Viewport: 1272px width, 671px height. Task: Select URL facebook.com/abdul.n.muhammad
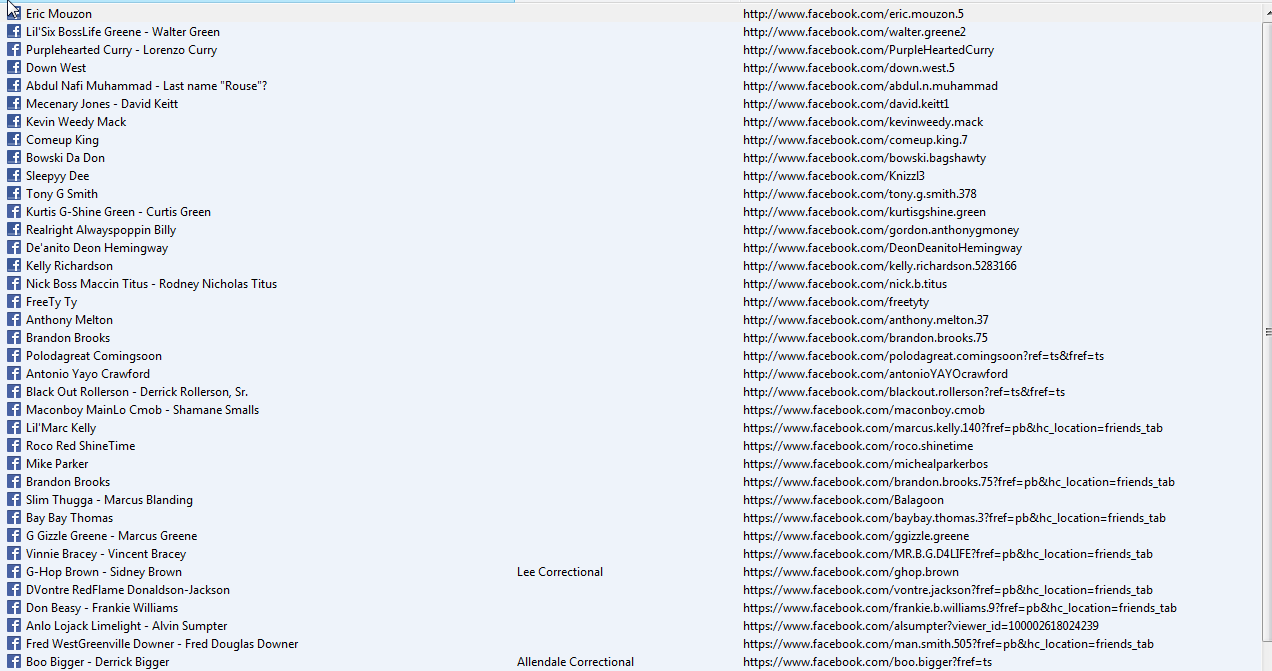[x=870, y=86]
